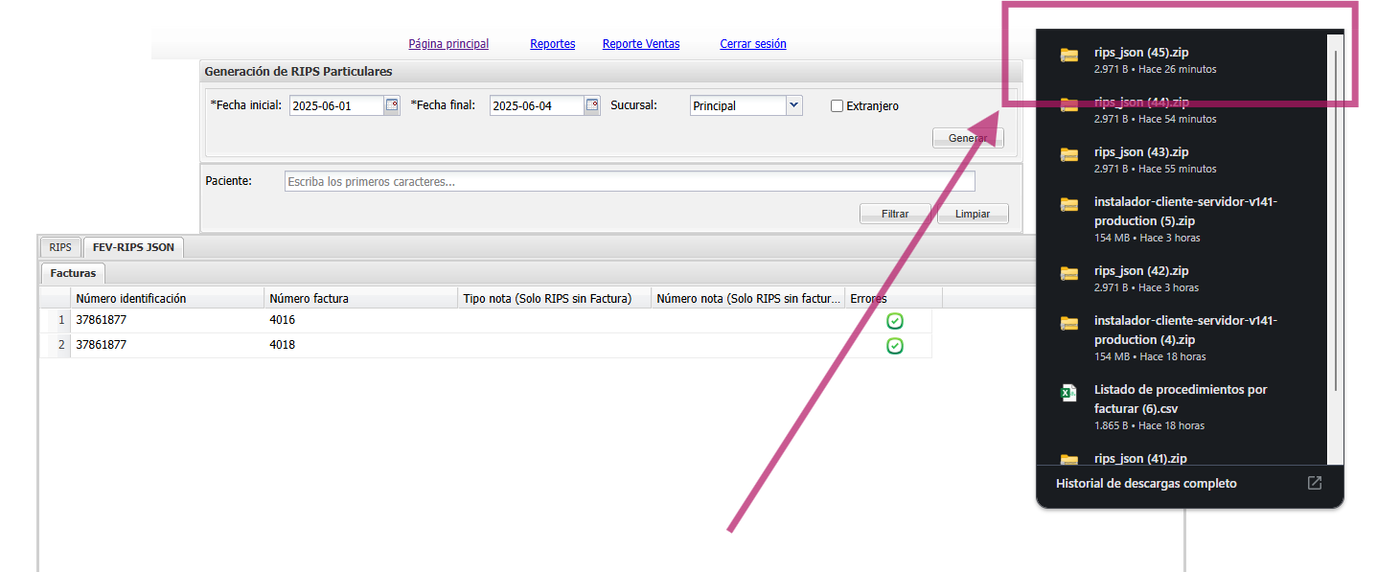
Task: Sort by Número identificación column header
Action: click(168, 298)
